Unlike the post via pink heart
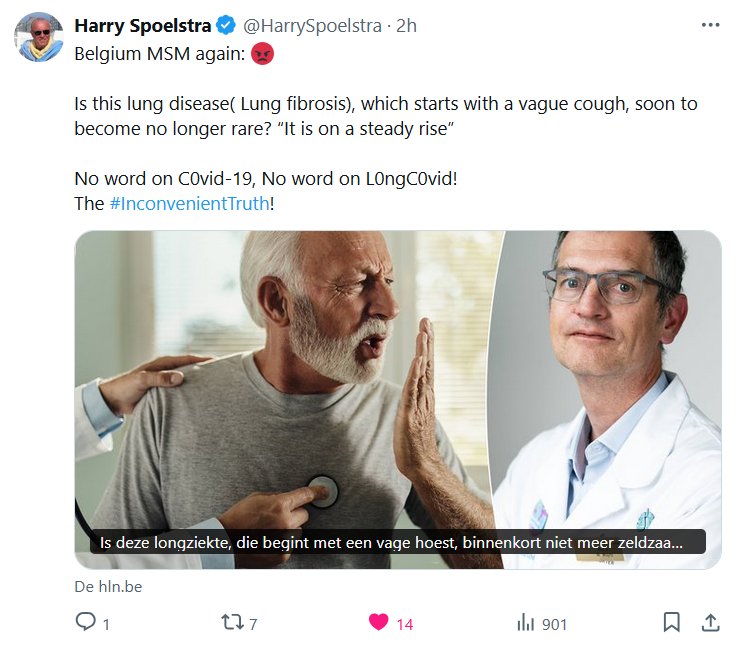This screenshot has height=648, width=742. (x=378, y=623)
